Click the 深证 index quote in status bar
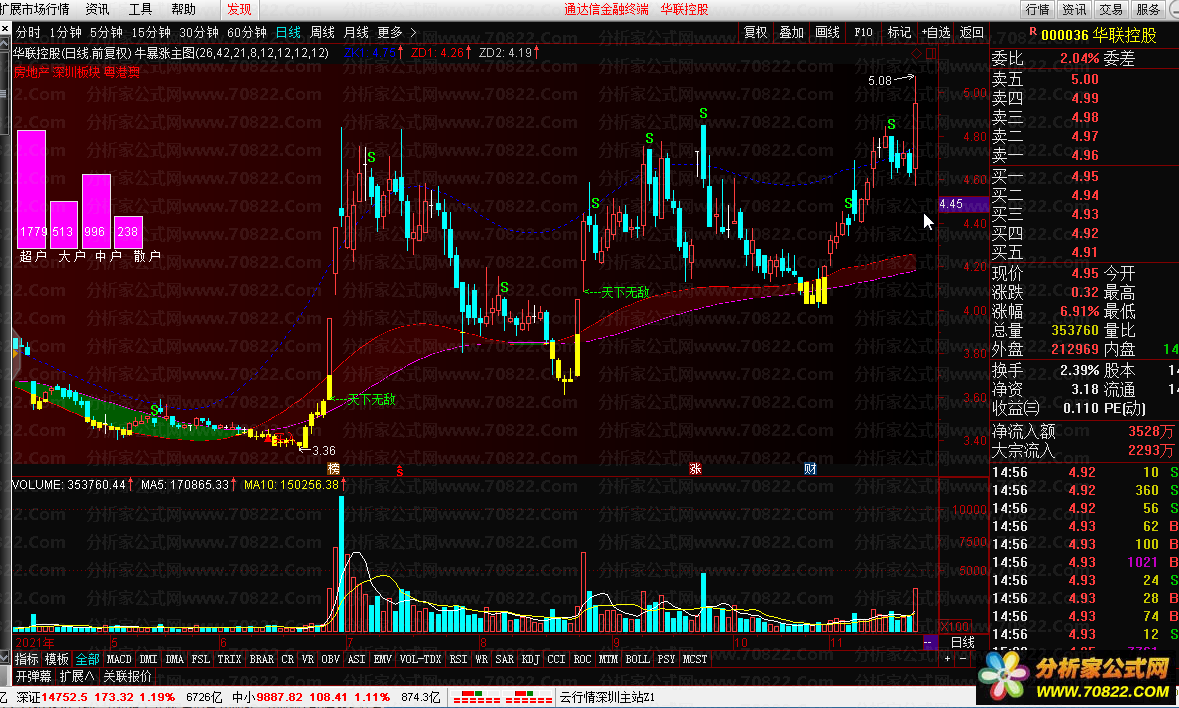 coord(95,697)
